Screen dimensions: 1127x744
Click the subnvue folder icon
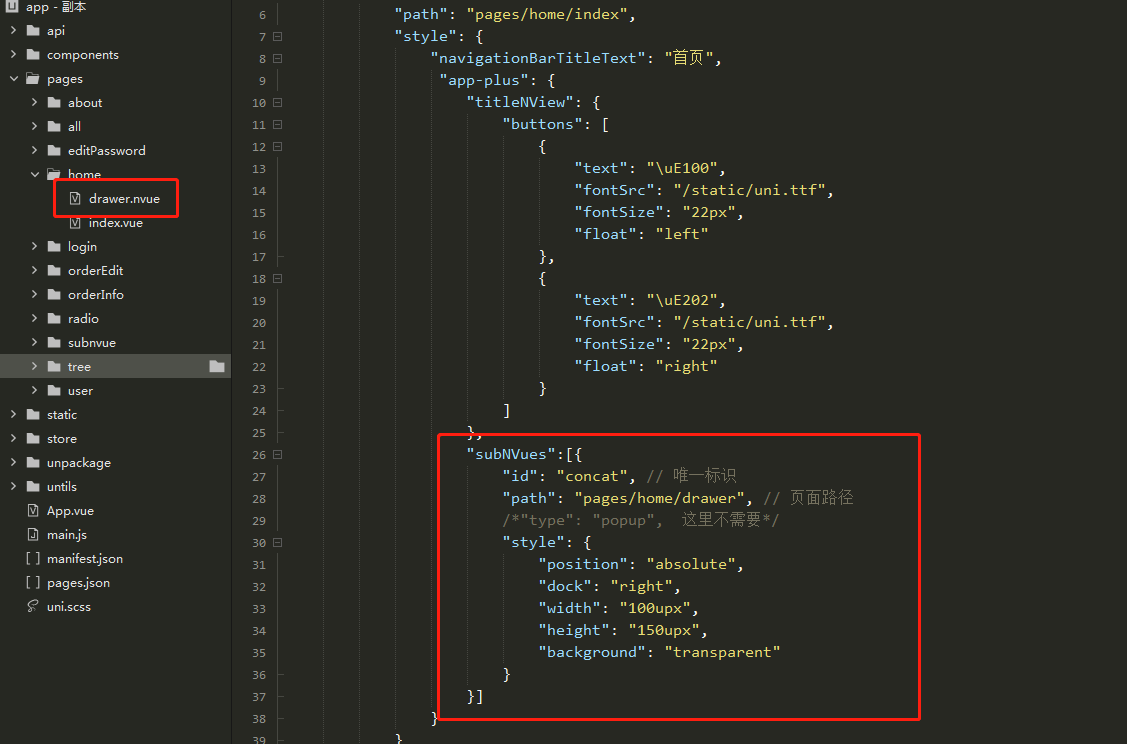pos(54,343)
